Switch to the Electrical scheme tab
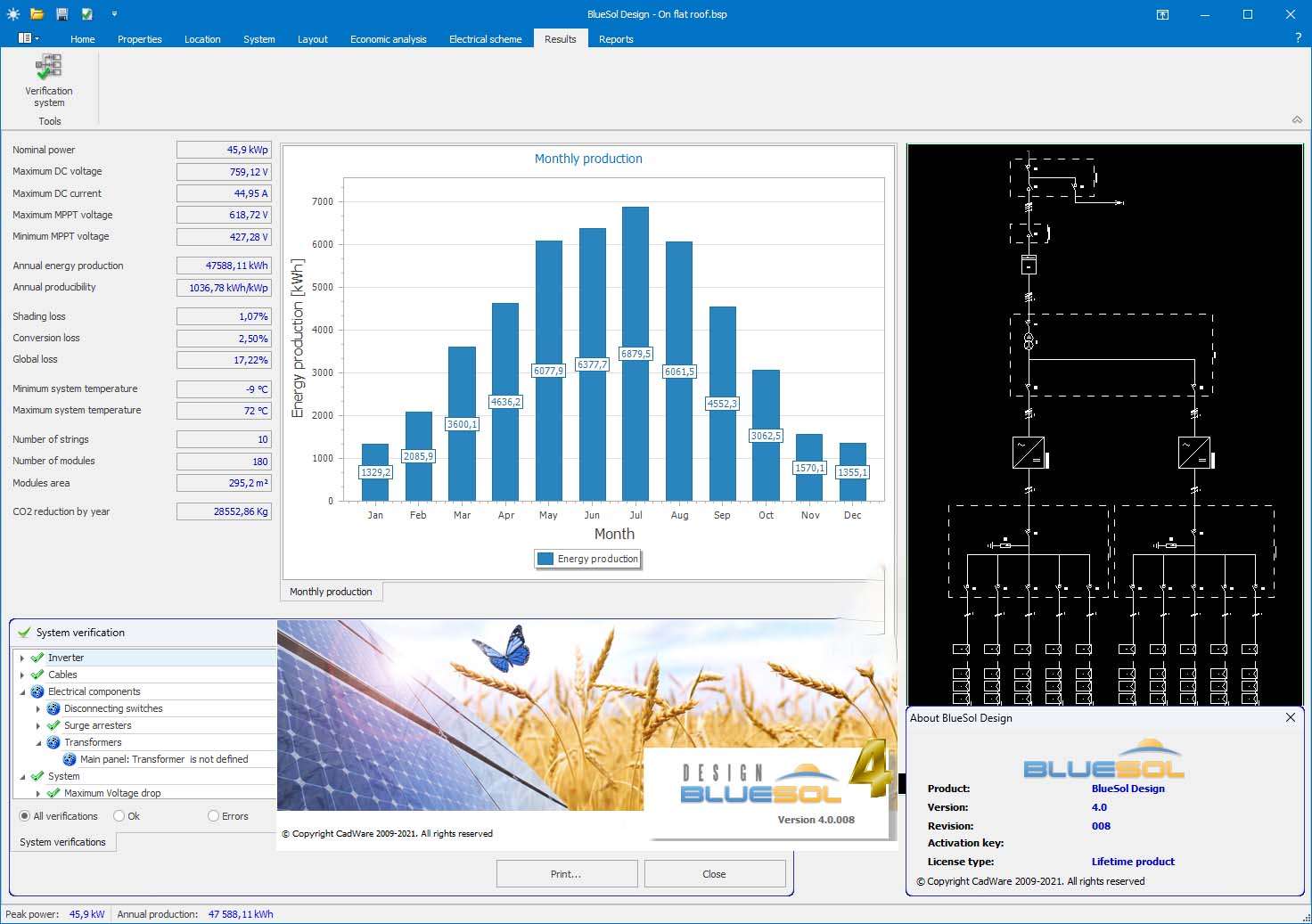This screenshot has height=924, width=1312. click(x=485, y=39)
